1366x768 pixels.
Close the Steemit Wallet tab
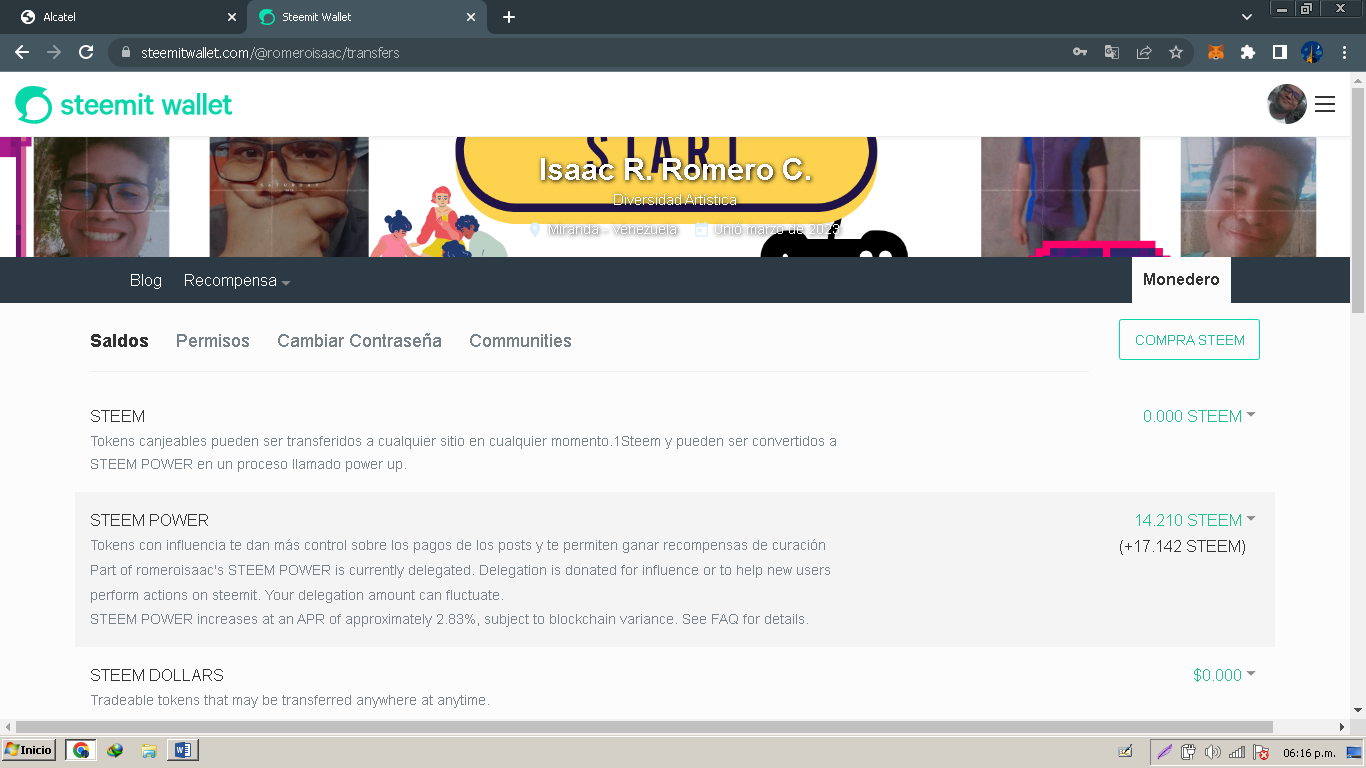(x=472, y=17)
